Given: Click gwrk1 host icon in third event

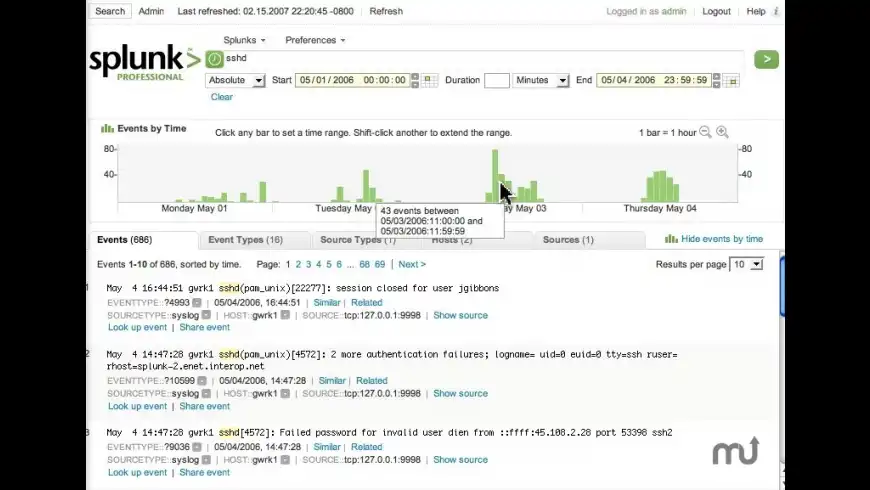Looking at the screenshot, I should (x=285, y=459).
